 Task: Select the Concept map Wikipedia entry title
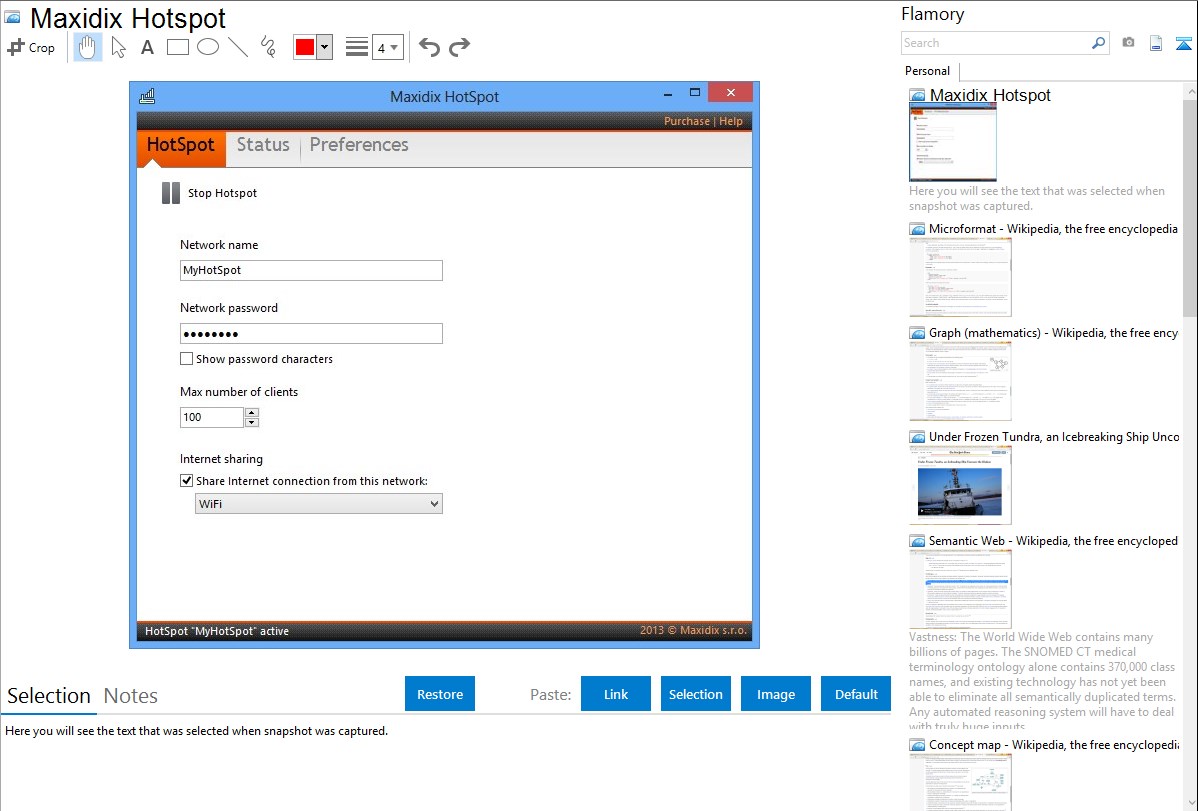1054,744
